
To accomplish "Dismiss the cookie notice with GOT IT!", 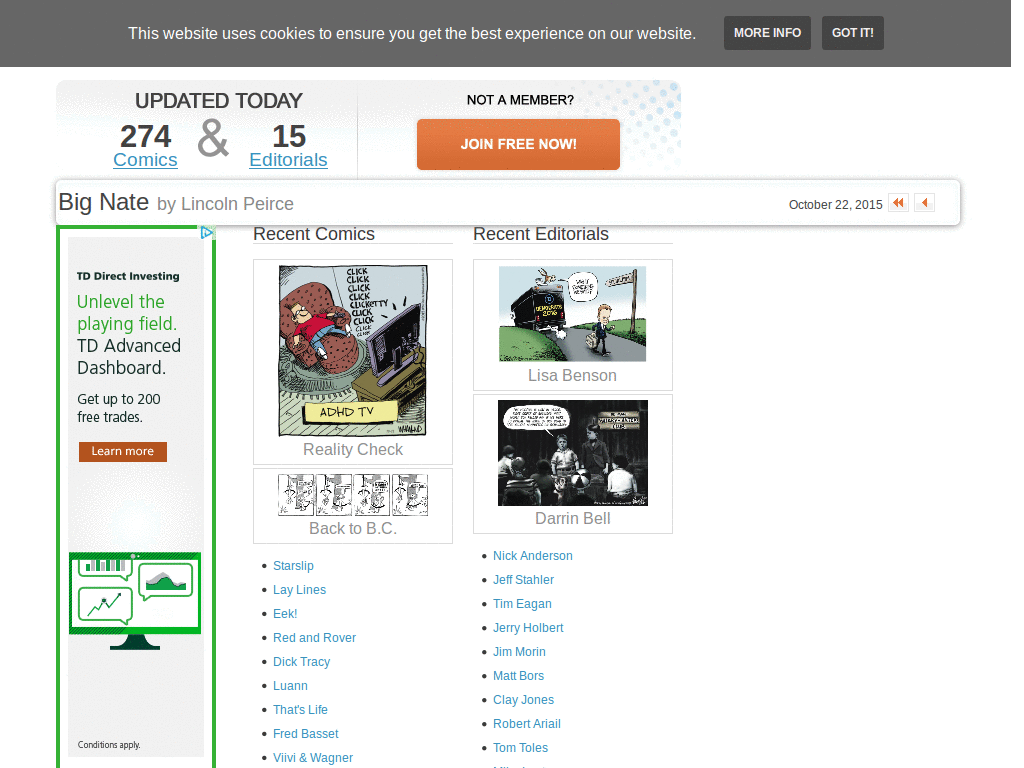I will (x=852, y=33).
